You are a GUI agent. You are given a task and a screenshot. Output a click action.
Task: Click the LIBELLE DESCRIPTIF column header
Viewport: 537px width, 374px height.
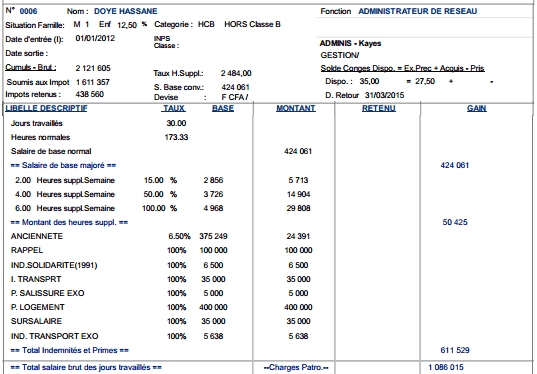46,109
